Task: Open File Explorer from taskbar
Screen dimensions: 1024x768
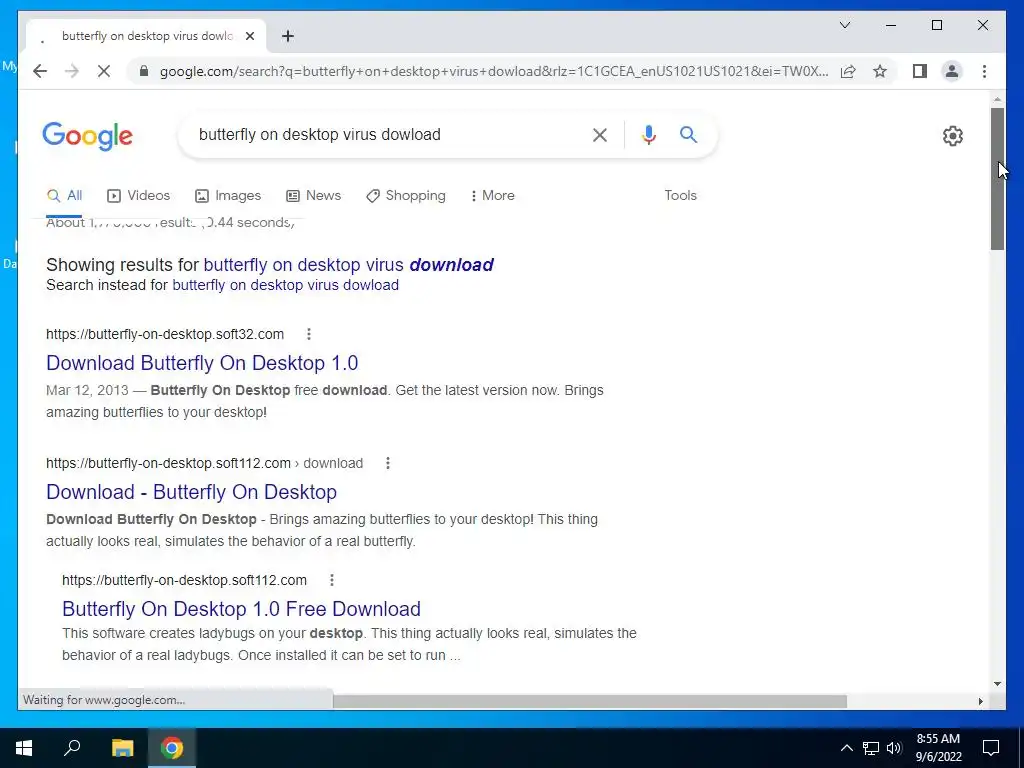Action: pyautogui.click(x=122, y=748)
